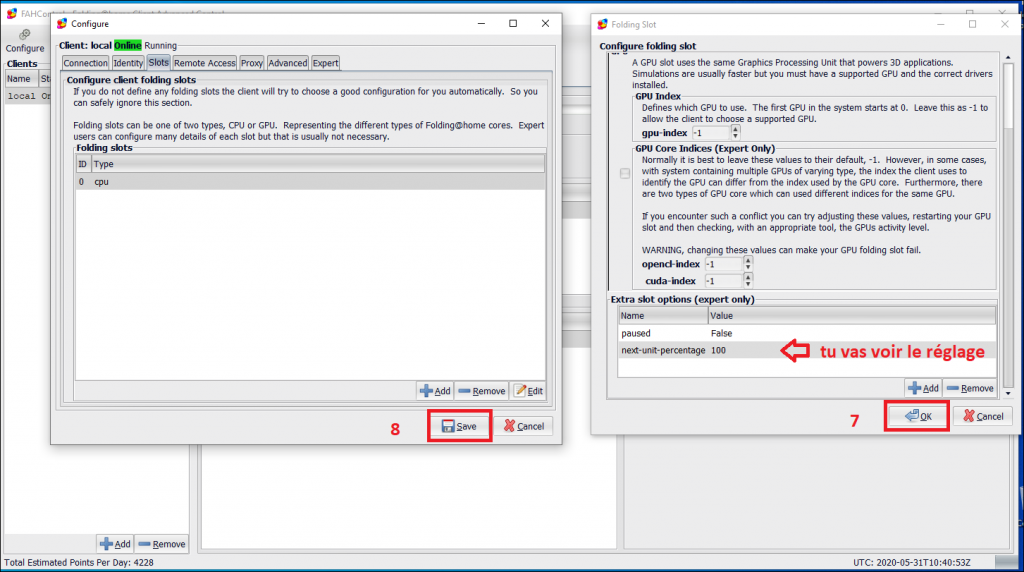Switch to the Remote Access tab

(x=204, y=63)
